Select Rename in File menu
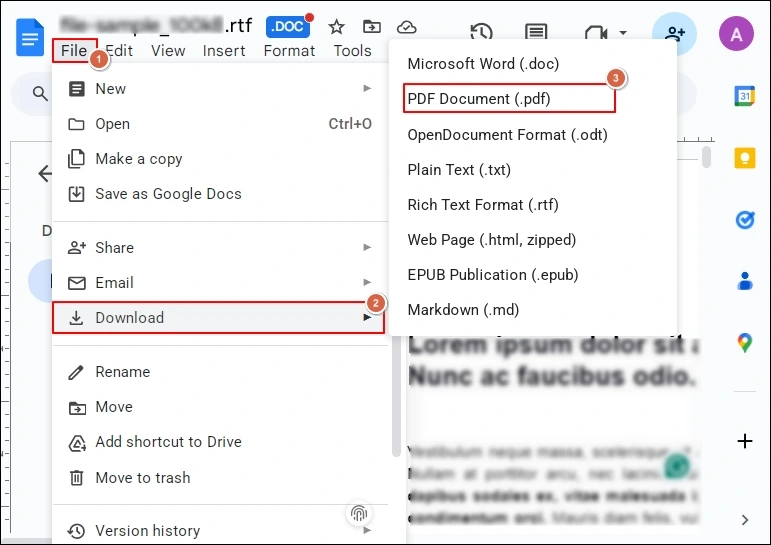 click(x=219, y=372)
